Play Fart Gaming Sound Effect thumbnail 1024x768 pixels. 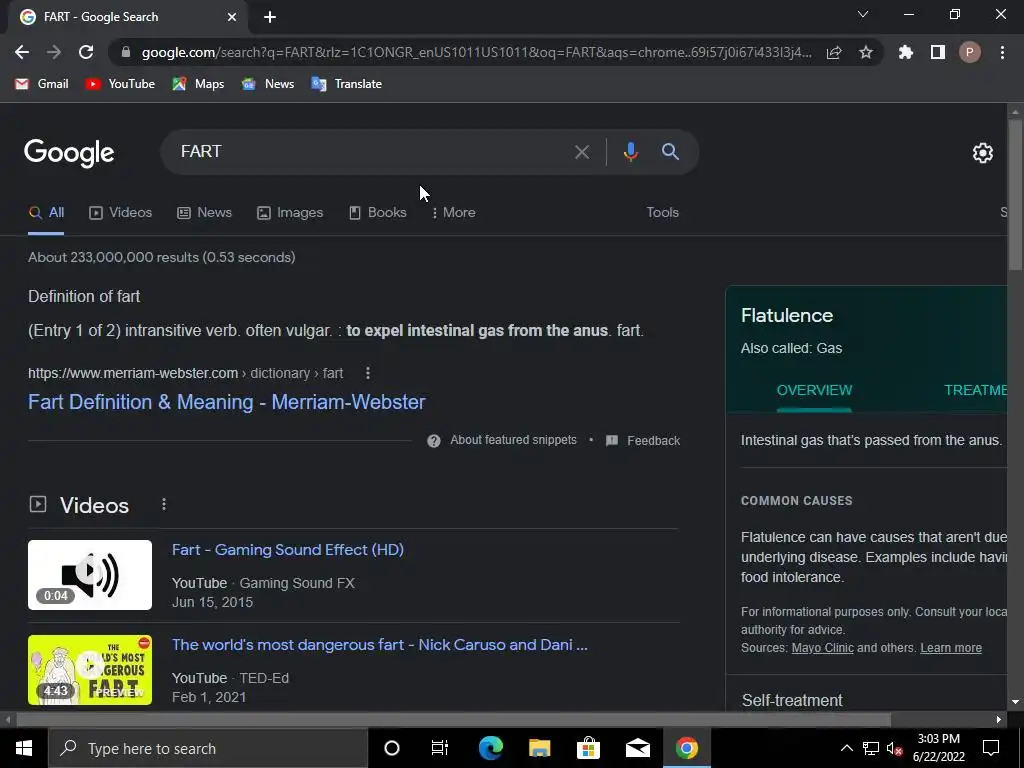point(89,575)
